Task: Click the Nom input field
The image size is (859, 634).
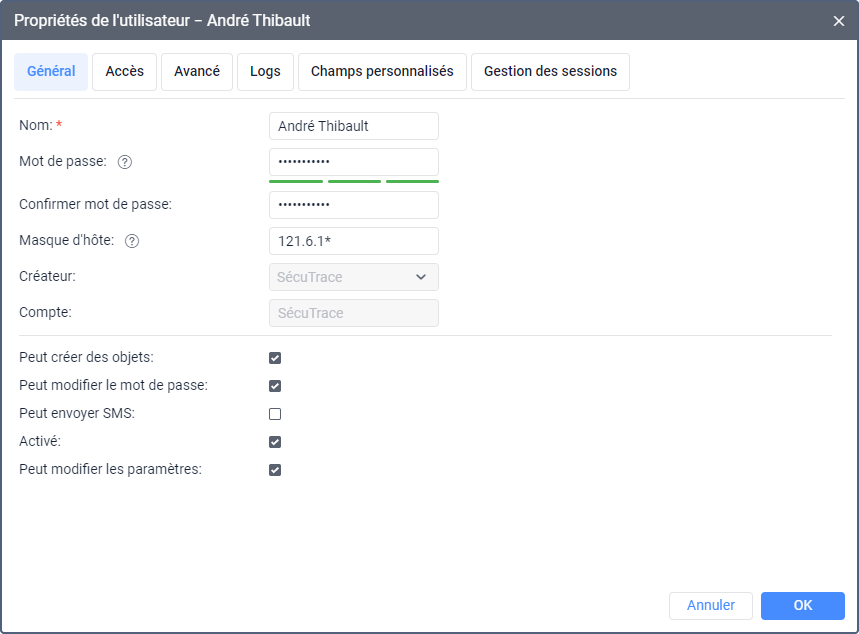Action: [x=354, y=126]
